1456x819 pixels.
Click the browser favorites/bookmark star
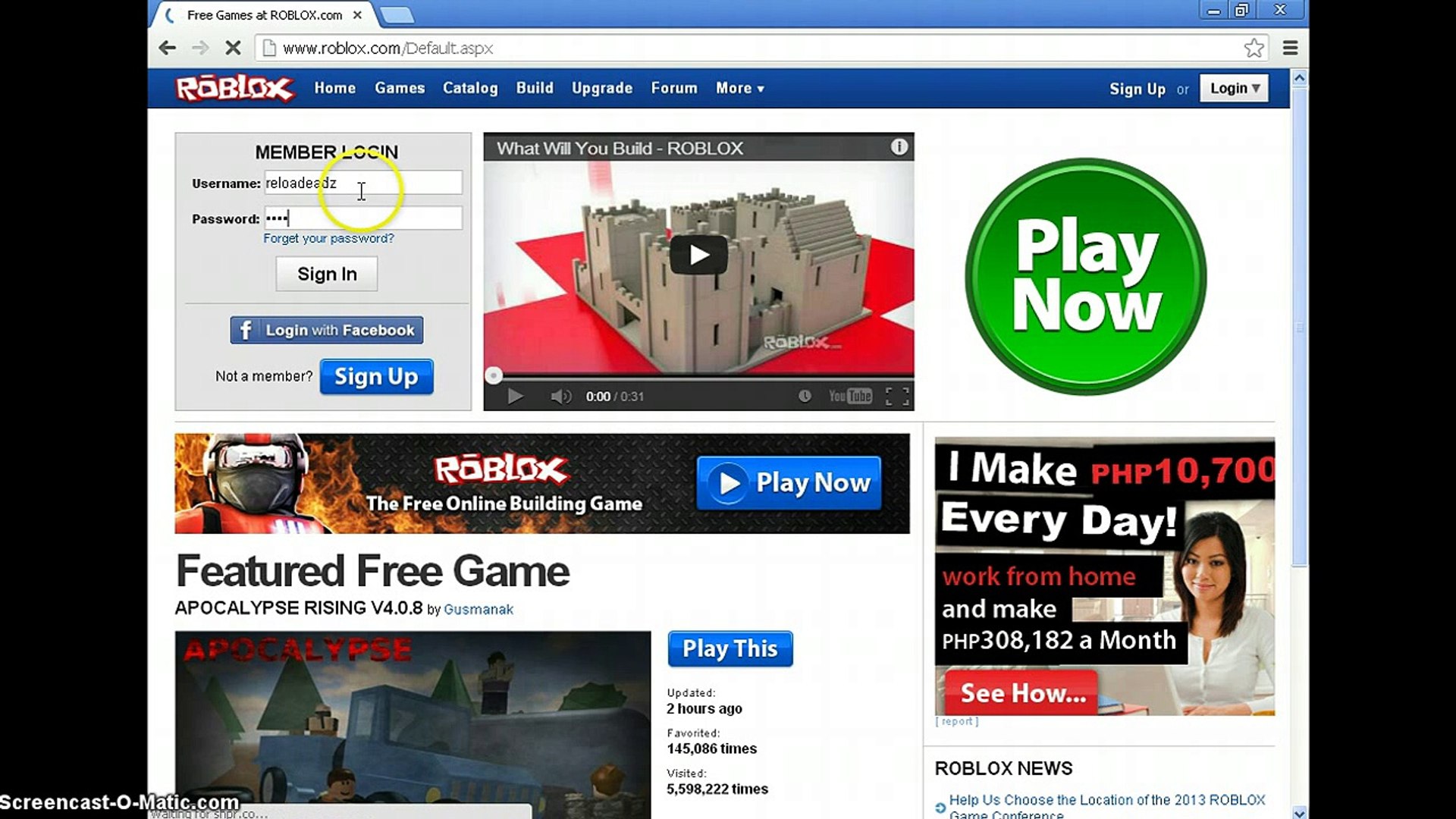coord(1254,48)
